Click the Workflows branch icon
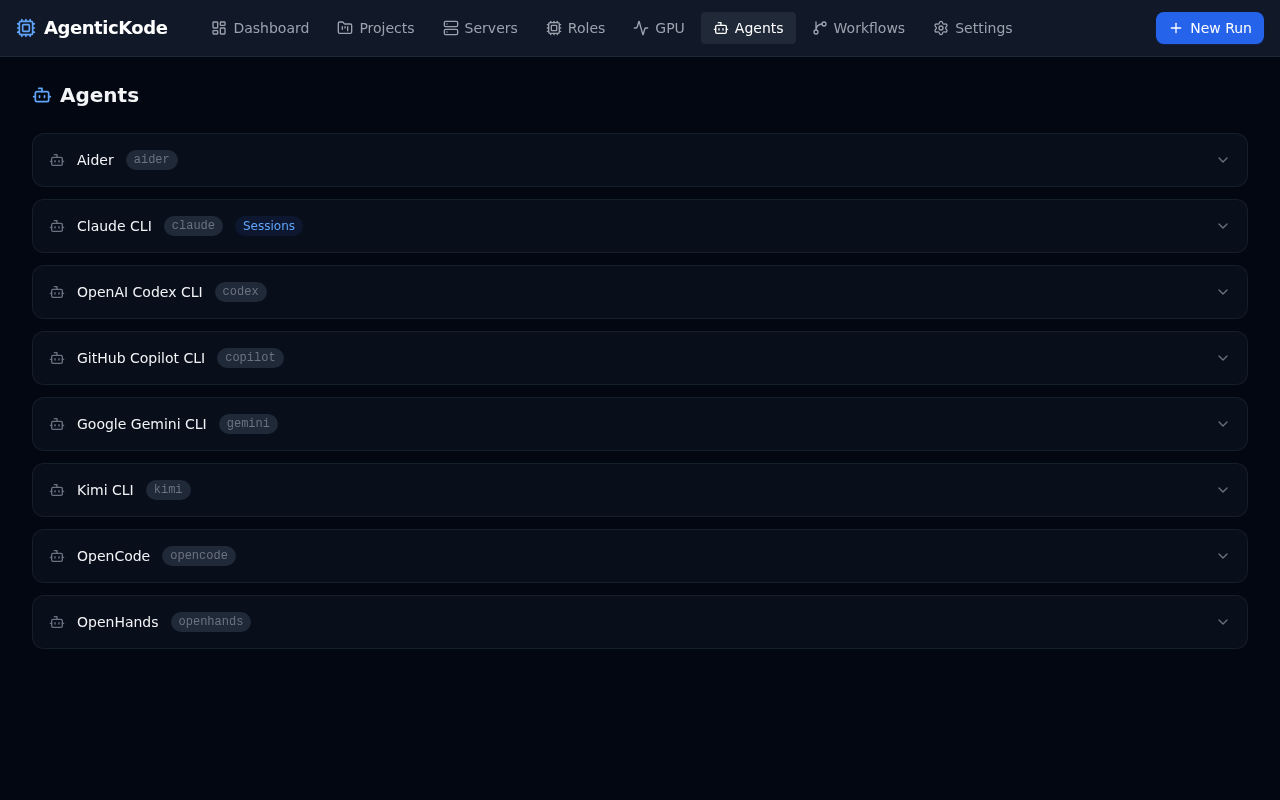Screen dimensions: 1280x800 click(x=817, y=28)
